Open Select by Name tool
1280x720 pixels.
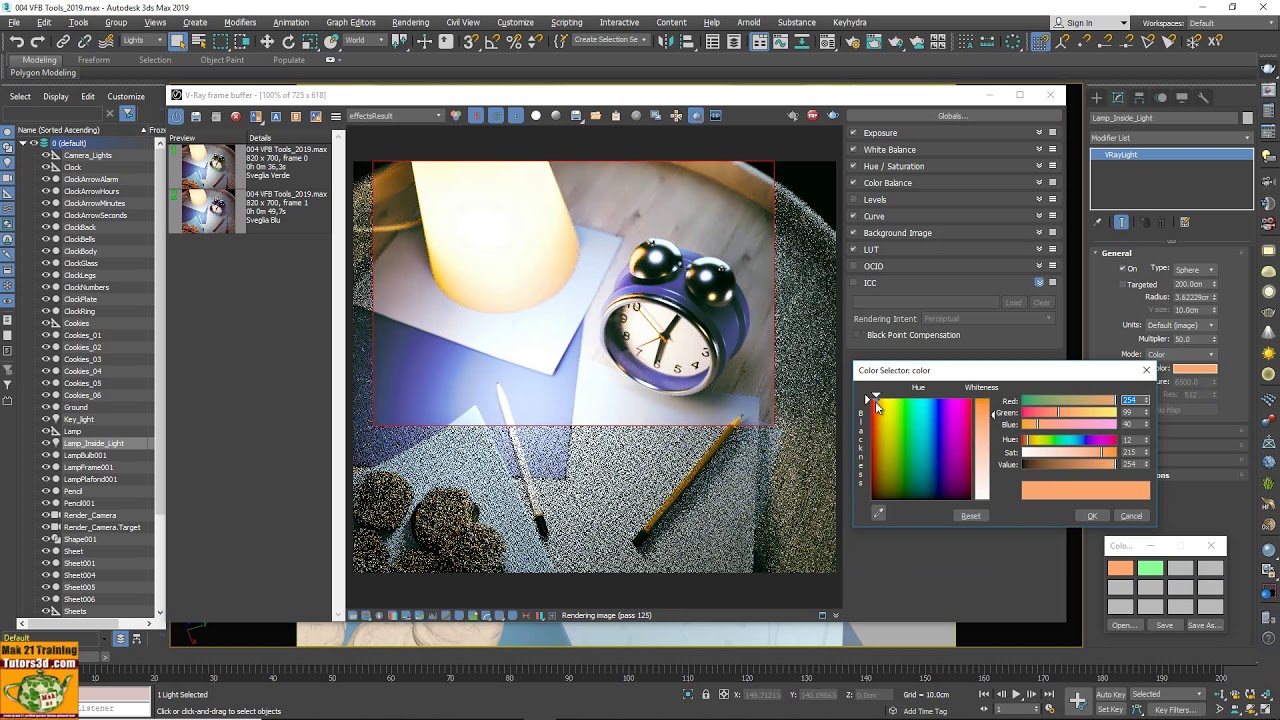(199, 41)
